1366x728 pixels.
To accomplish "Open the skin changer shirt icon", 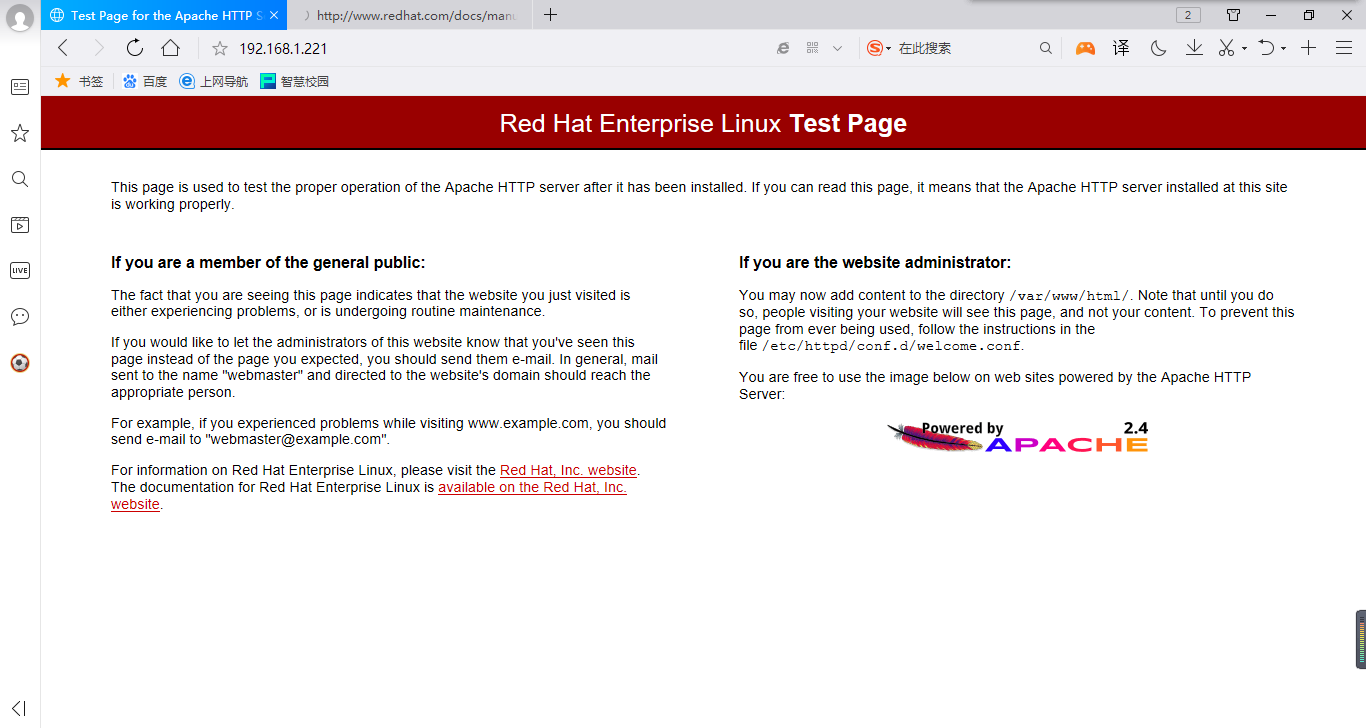I will coord(1233,15).
